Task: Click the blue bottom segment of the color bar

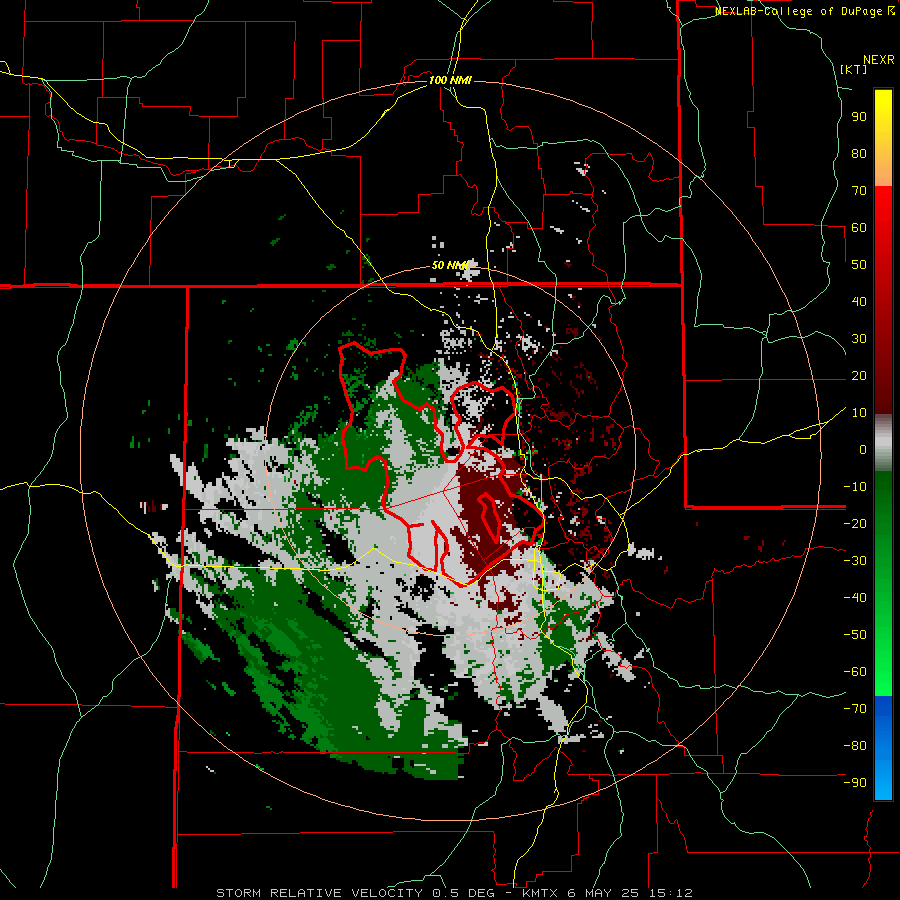Action: coord(883,748)
